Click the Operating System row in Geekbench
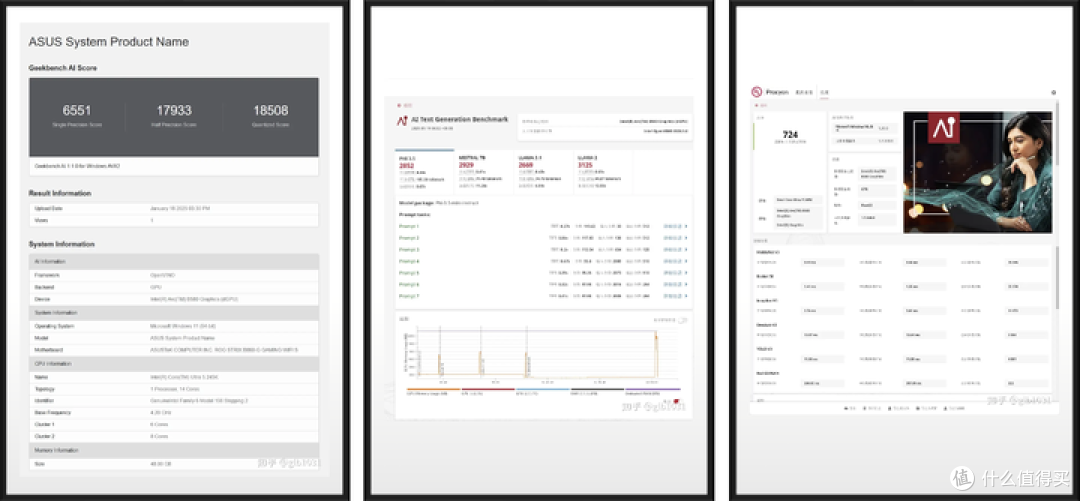Viewport: 1080px width, 501px height. pos(174,326)
